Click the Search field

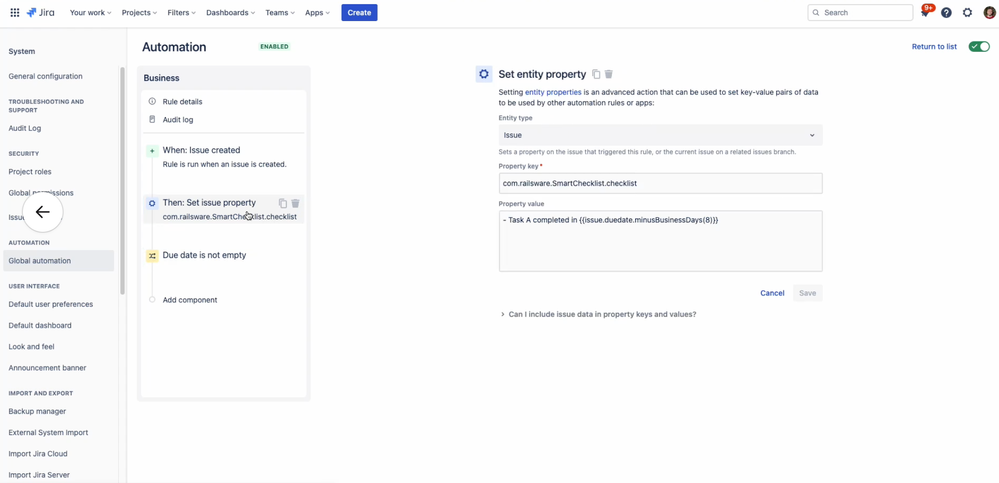click(860, 13)
